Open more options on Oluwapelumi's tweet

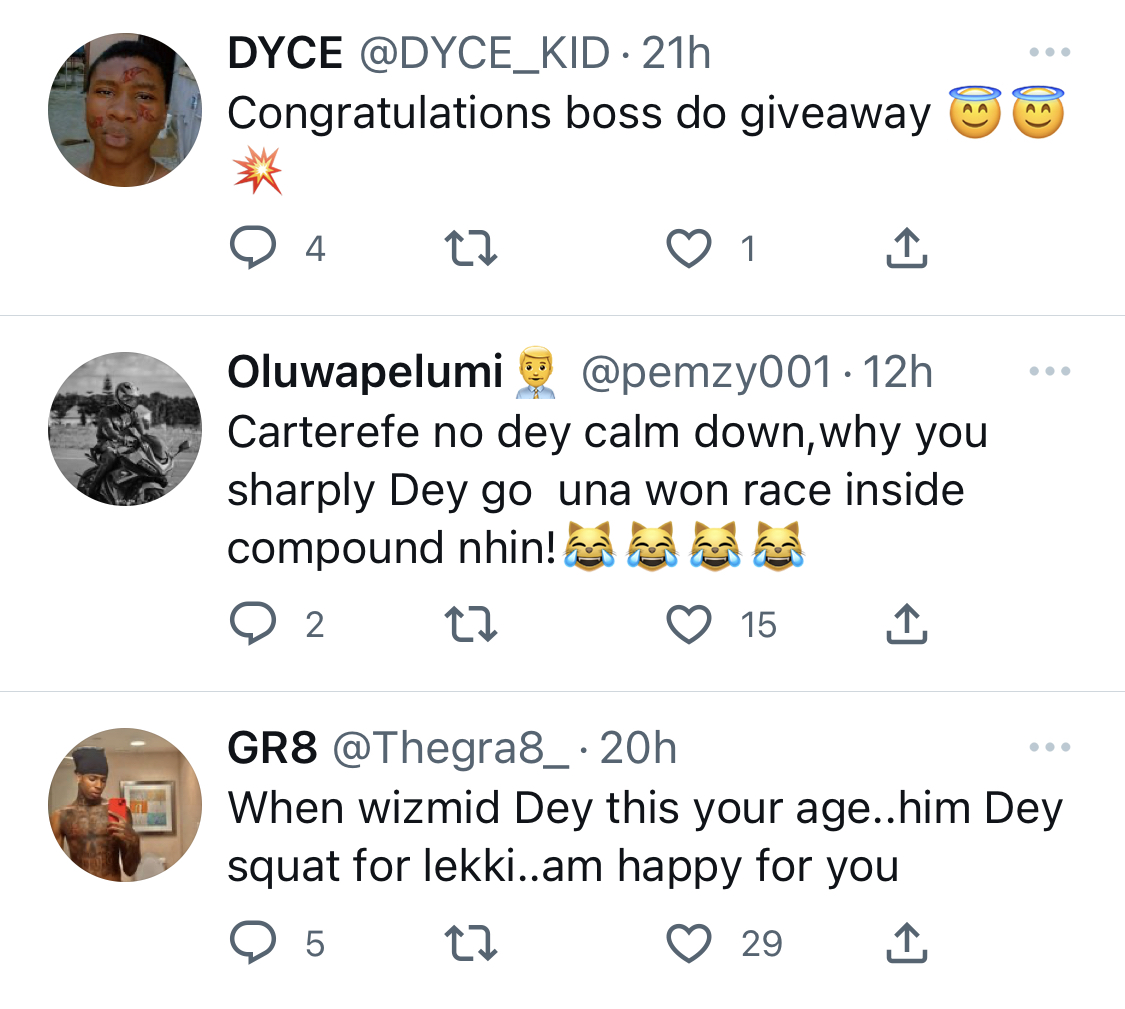(x=1050, y=371)
